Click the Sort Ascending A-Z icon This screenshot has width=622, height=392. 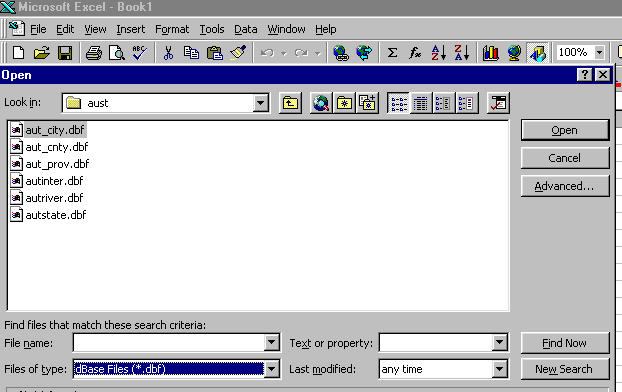click(439, 52)
